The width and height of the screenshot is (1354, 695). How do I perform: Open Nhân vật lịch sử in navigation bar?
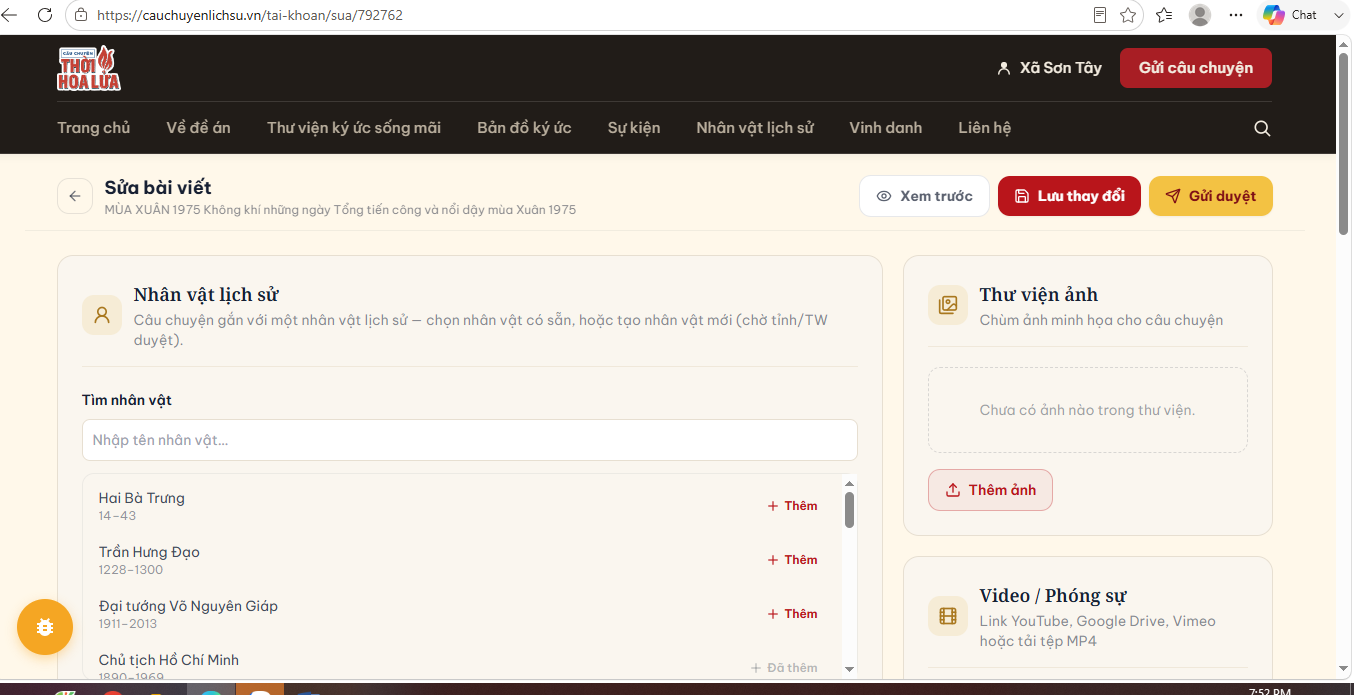click(755, 128)
